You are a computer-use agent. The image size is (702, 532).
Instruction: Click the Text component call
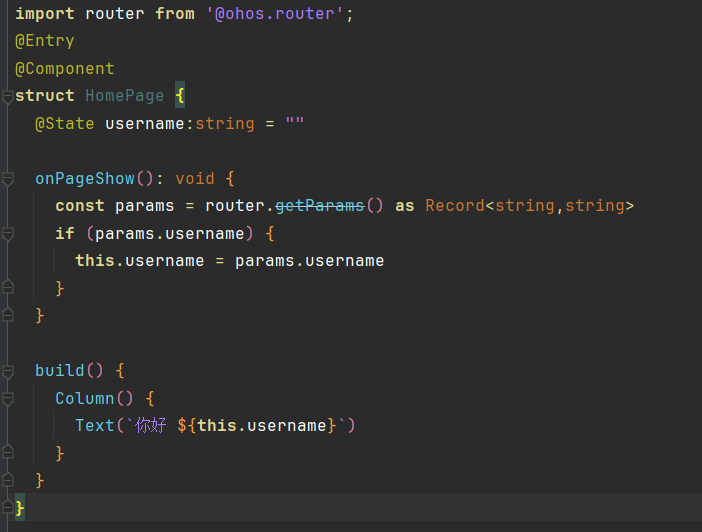click(94, 426)
